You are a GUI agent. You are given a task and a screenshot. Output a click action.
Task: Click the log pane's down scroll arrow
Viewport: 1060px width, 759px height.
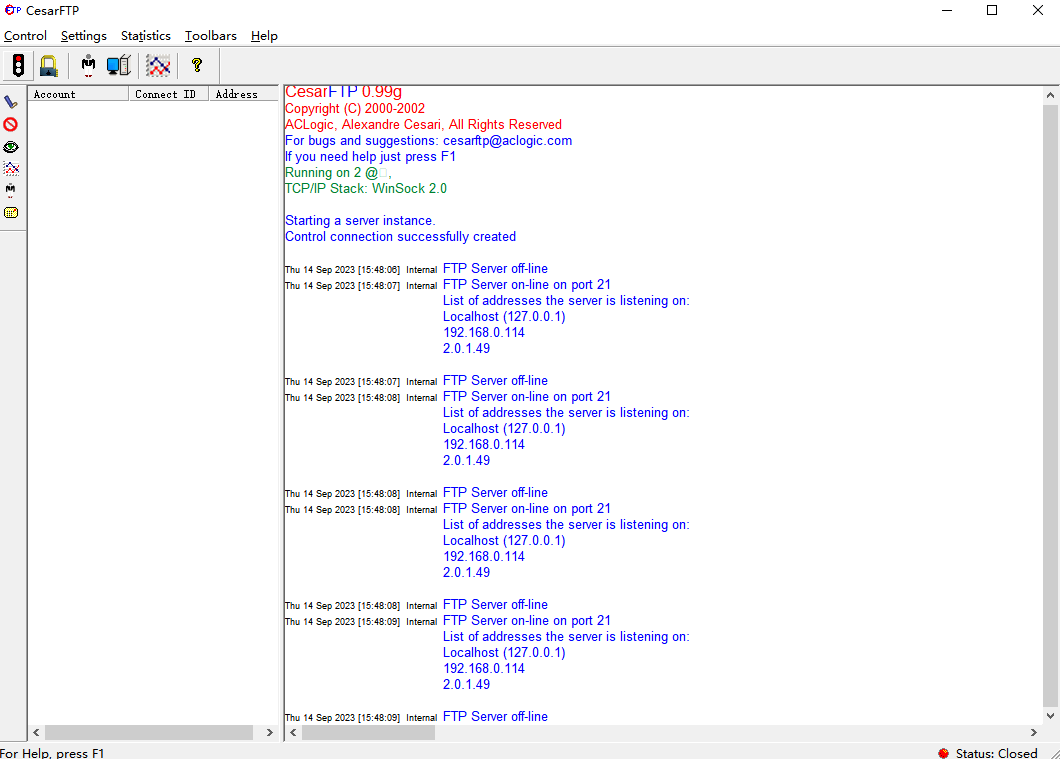point(1050,716)
